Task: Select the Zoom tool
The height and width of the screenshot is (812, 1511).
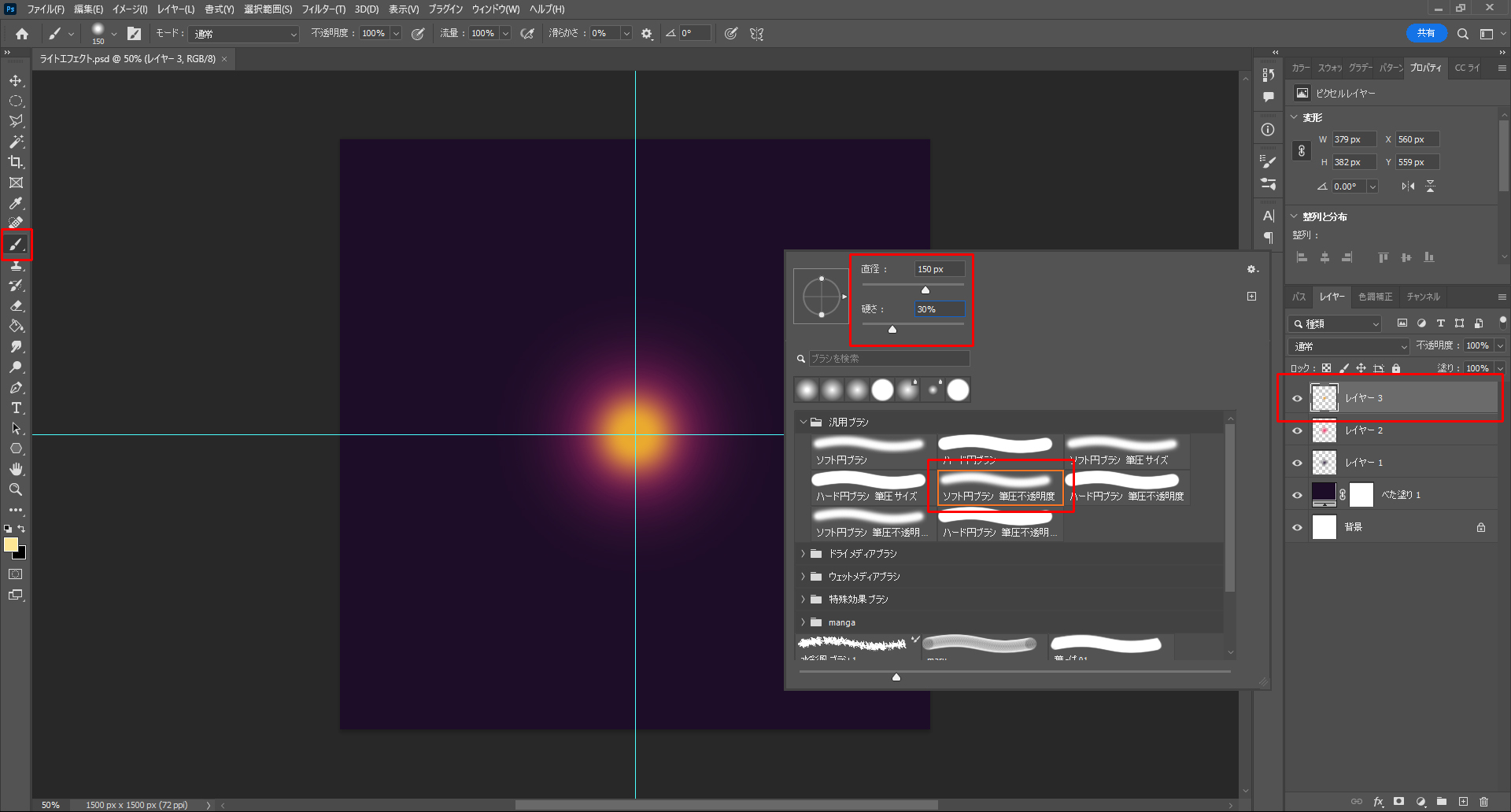Action: [x=16, y=489]
